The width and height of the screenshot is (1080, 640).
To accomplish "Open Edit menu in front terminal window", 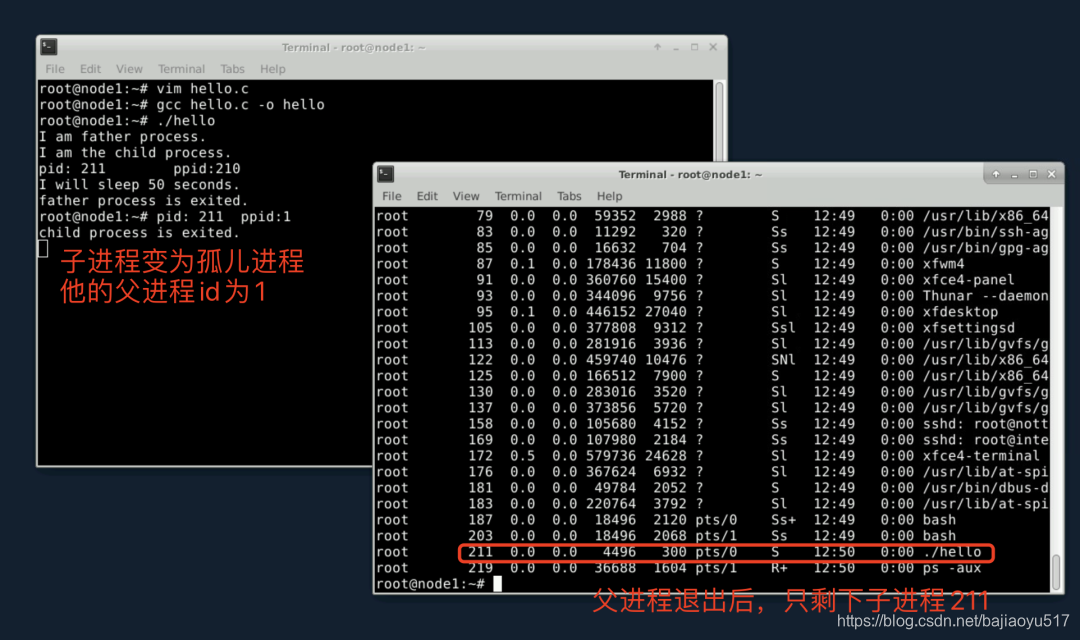I will pyautogui.click(x=427, y=196).
